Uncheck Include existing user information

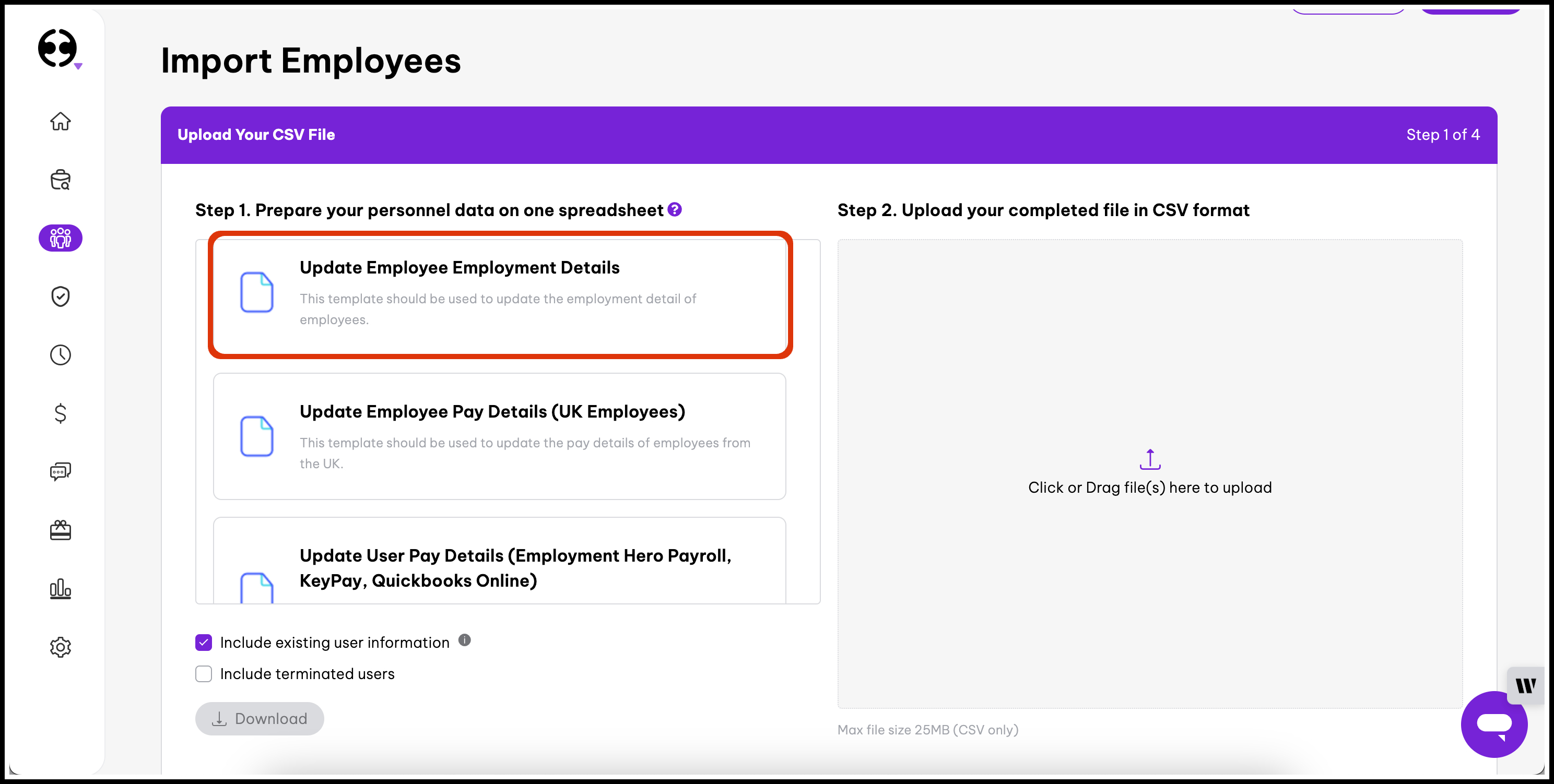tap(204, 642)
